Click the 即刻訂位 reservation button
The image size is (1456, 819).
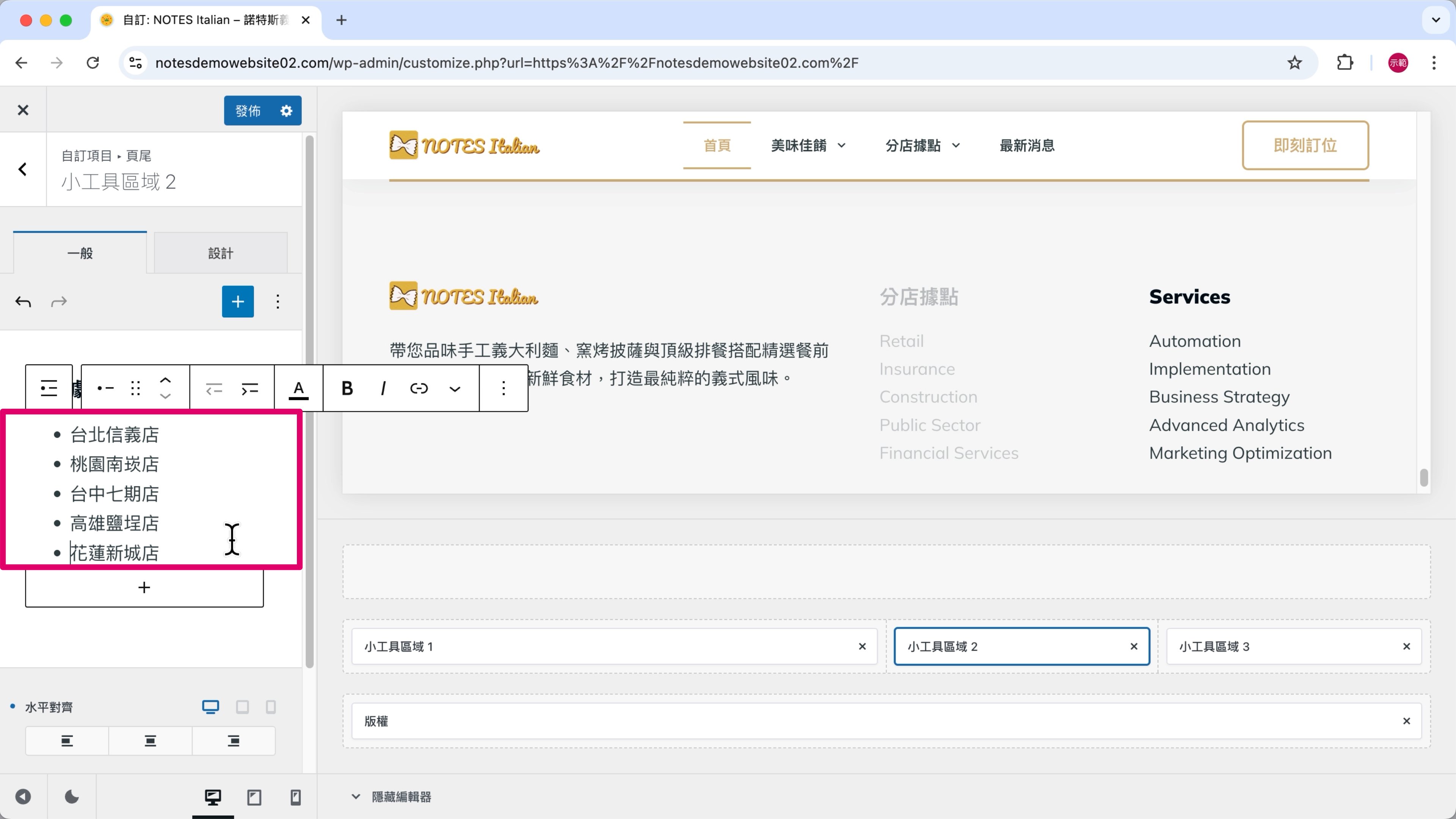[x=1305, y=145]
